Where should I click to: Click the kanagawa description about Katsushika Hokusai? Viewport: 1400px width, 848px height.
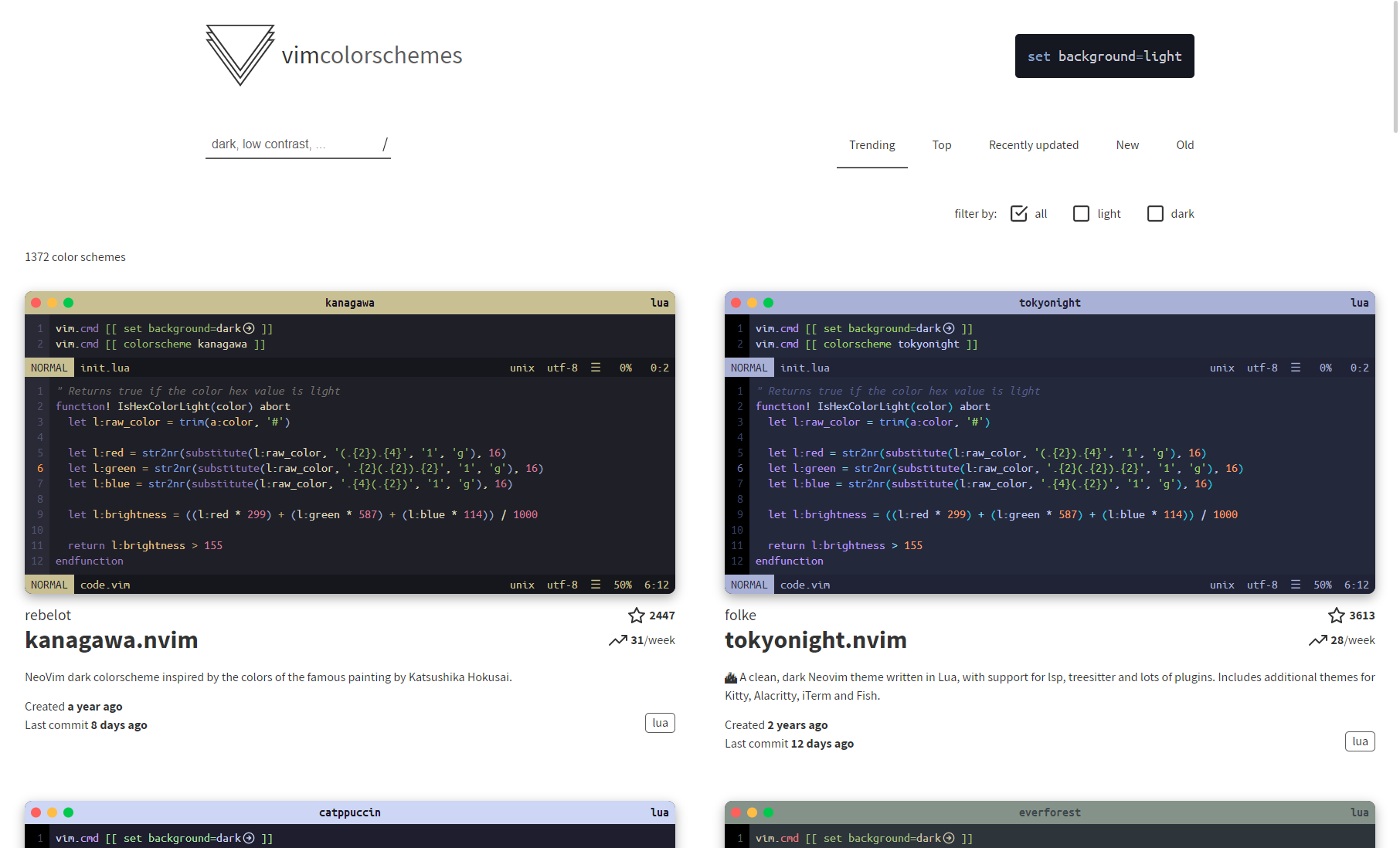point(268,677)
